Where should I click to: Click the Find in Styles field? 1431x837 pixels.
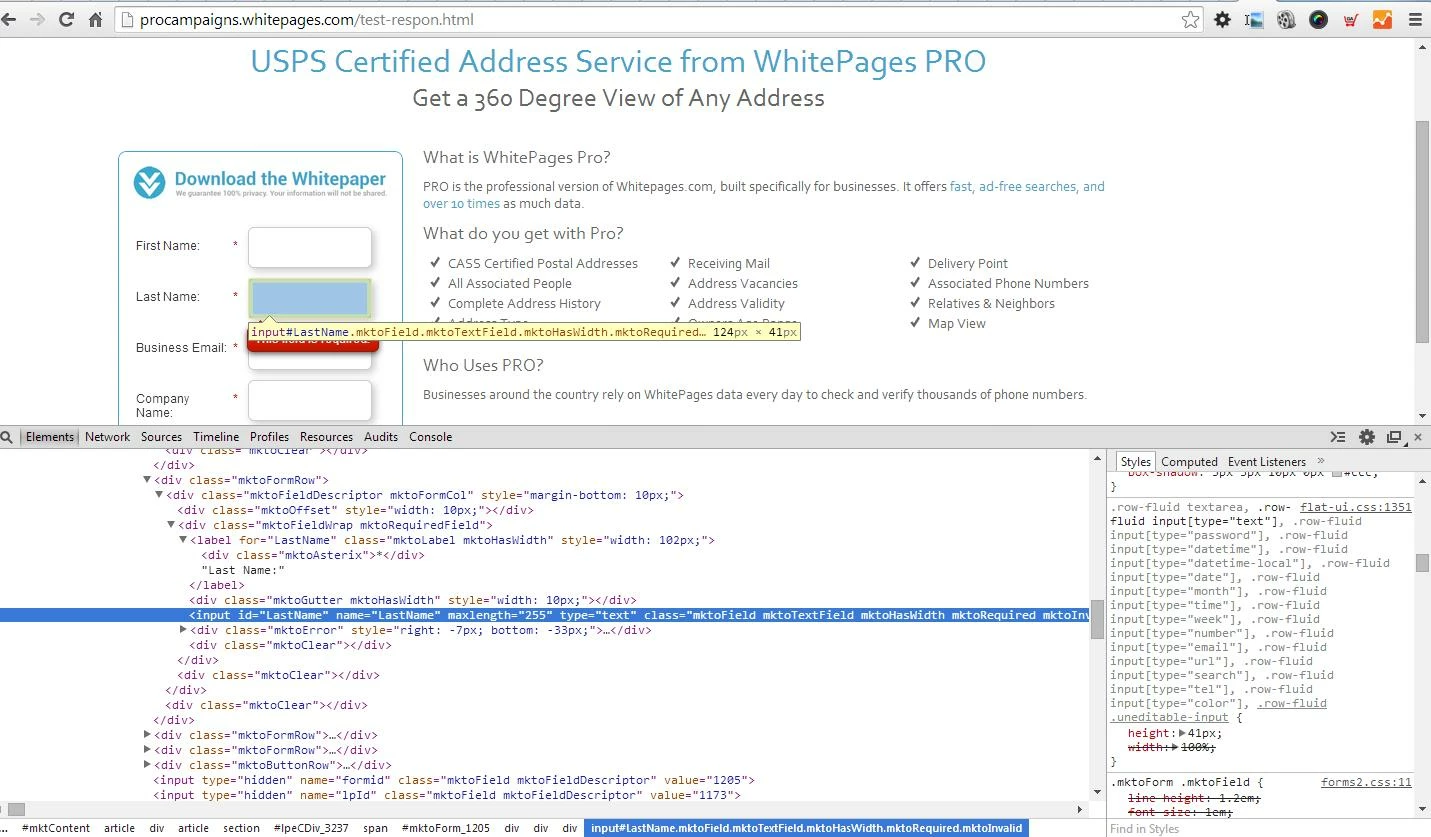(x=1260, y=829)
